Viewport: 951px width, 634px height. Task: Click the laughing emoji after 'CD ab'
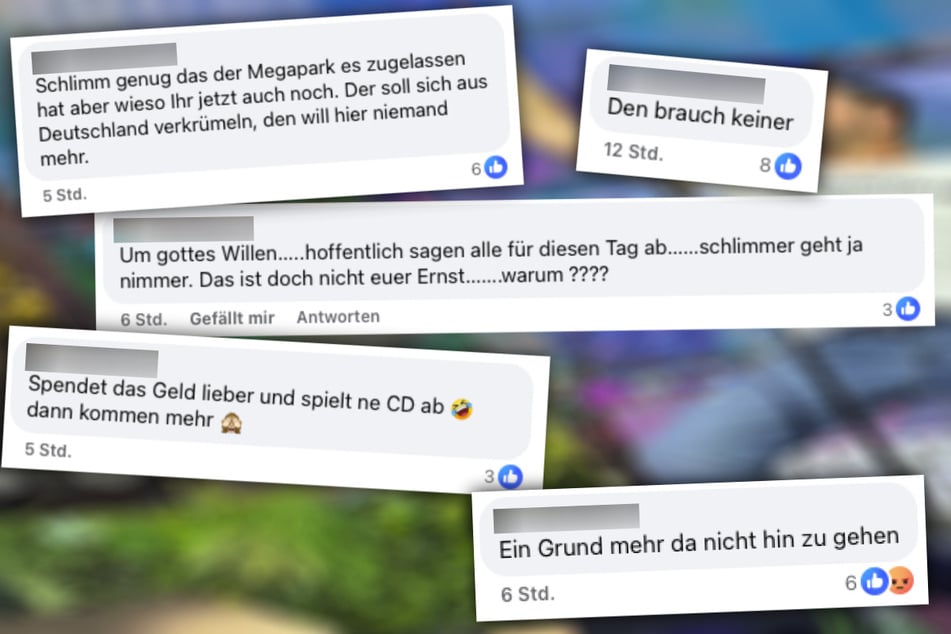[462, 409]
